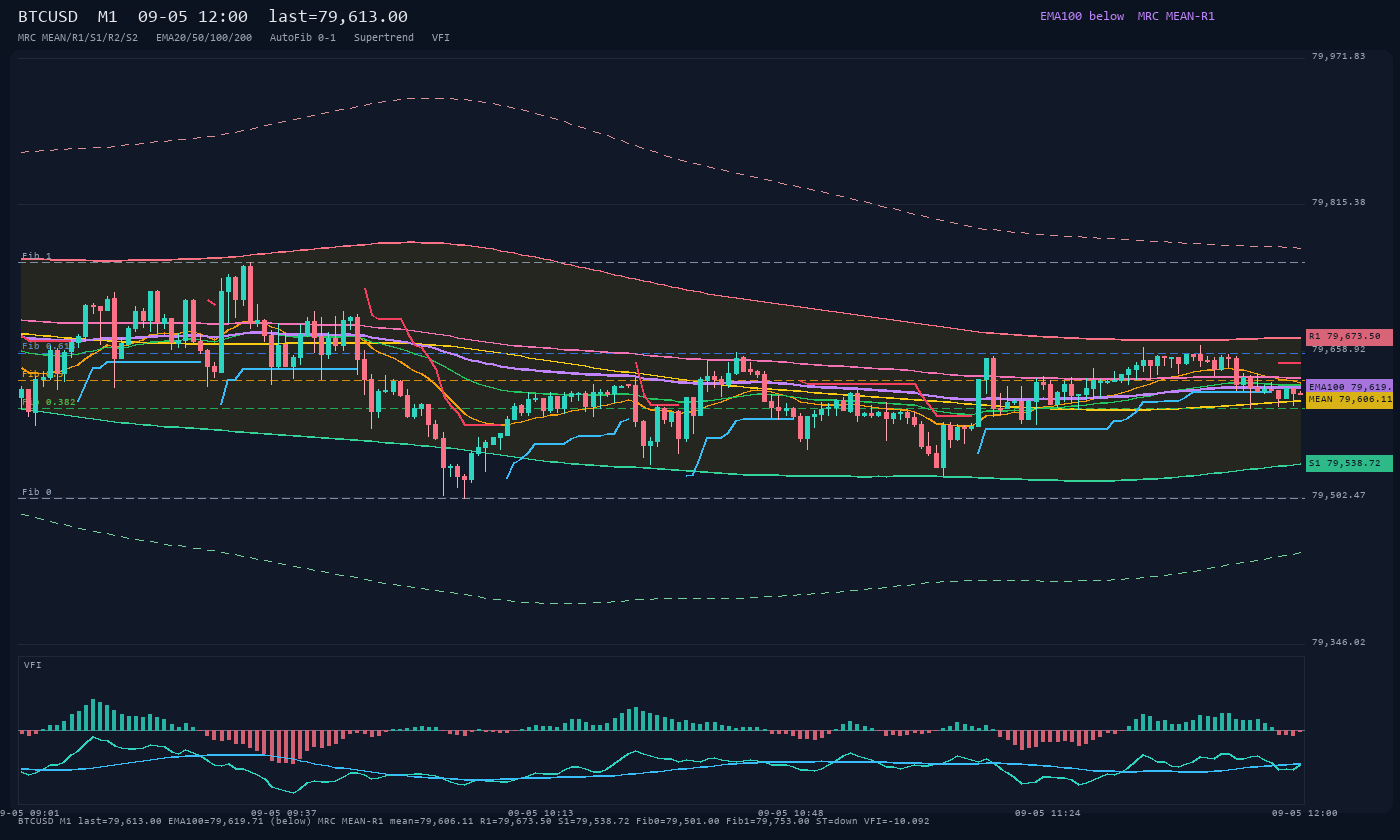1400x840 pixels.
Task: Click the BTCUSD symbol in the title
Action: (48, 17)
